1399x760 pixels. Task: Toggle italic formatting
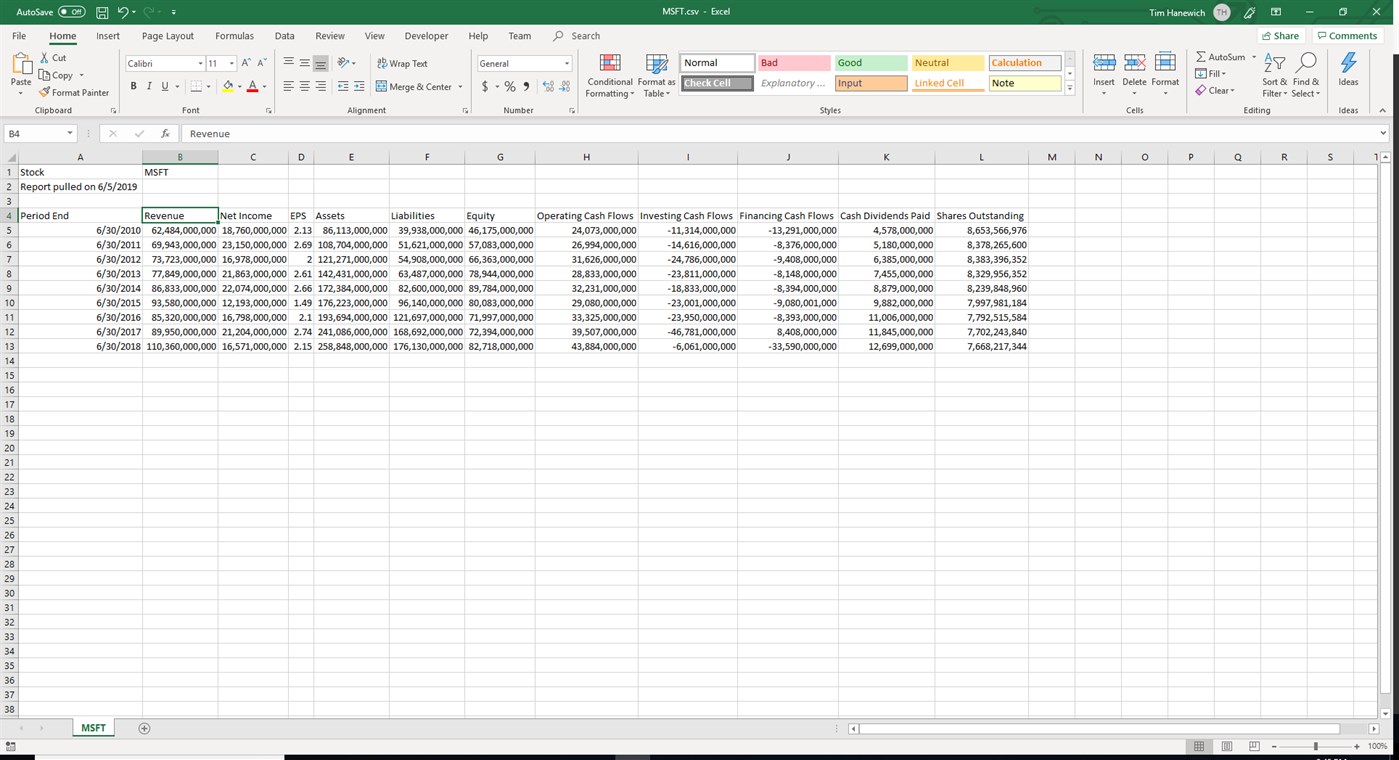149,87
